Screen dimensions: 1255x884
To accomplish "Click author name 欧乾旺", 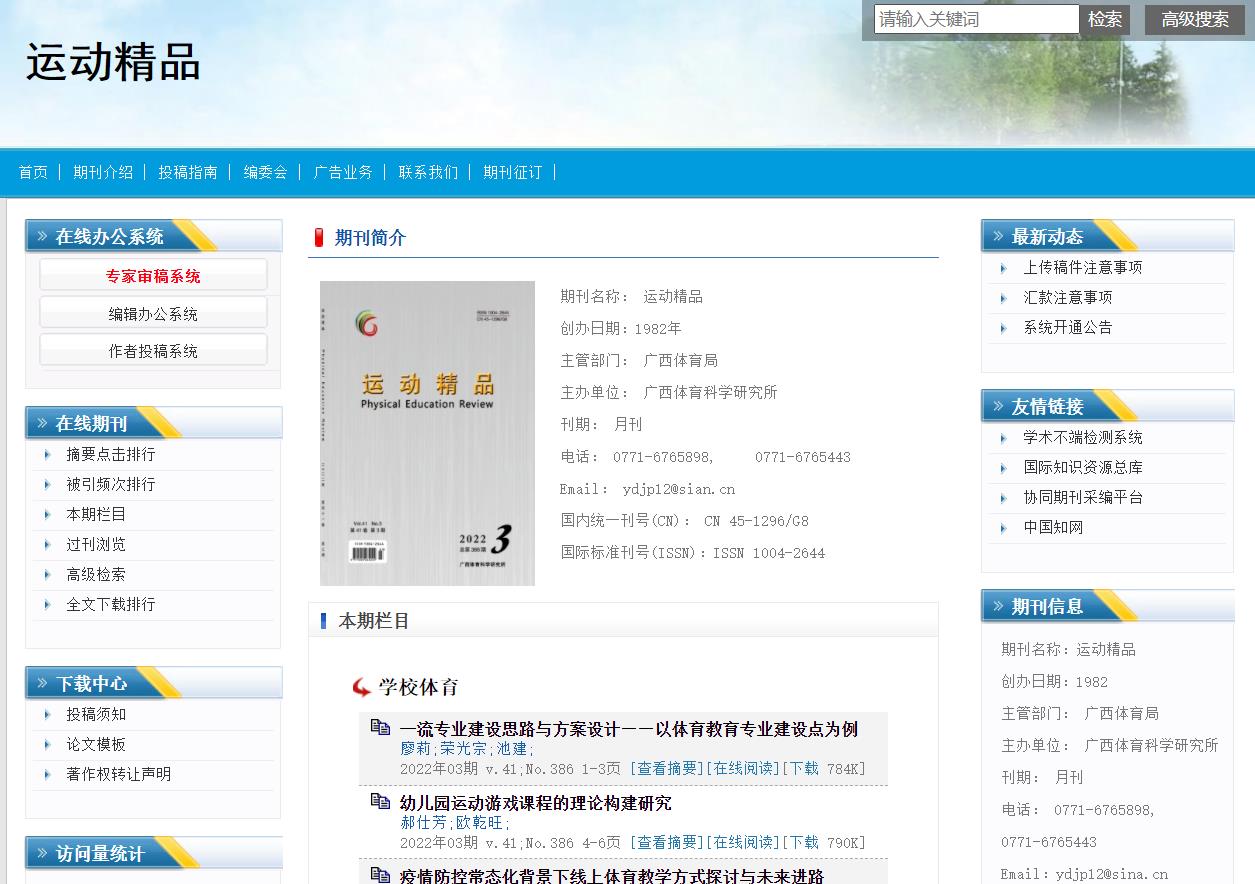I will pyautogui.click(x=479, y=823).
